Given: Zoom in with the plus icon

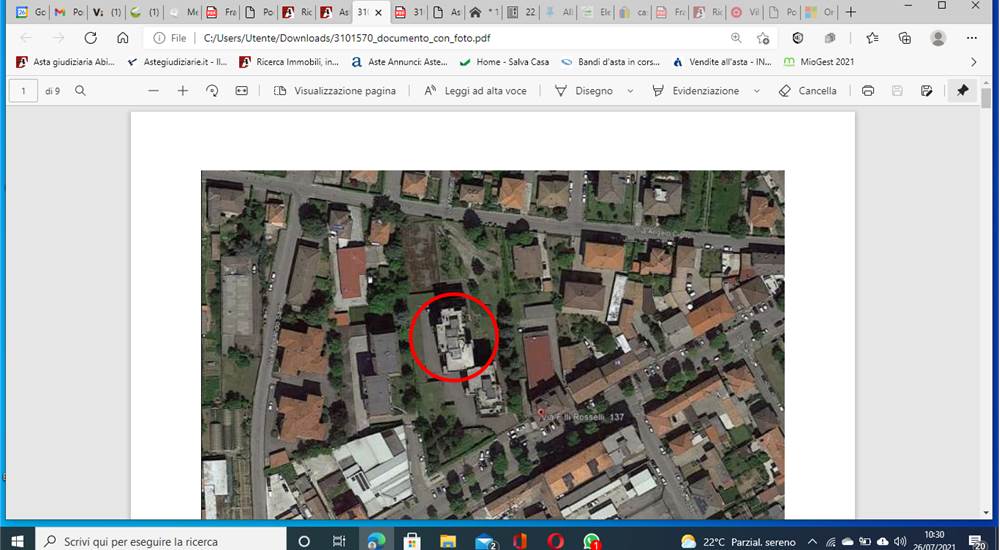Looking at the screenshot, I should [183, 91].
